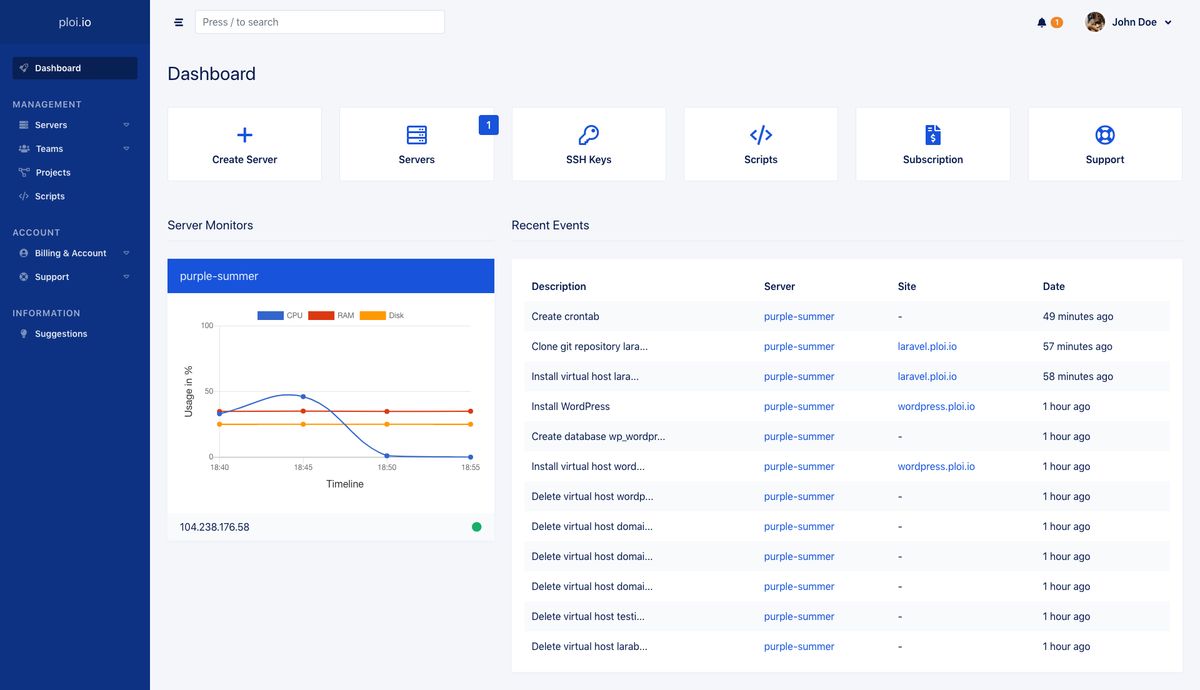Toggle the CPU series in chart legend
This screenshot has width=1200, height=690.
(280, 315)
